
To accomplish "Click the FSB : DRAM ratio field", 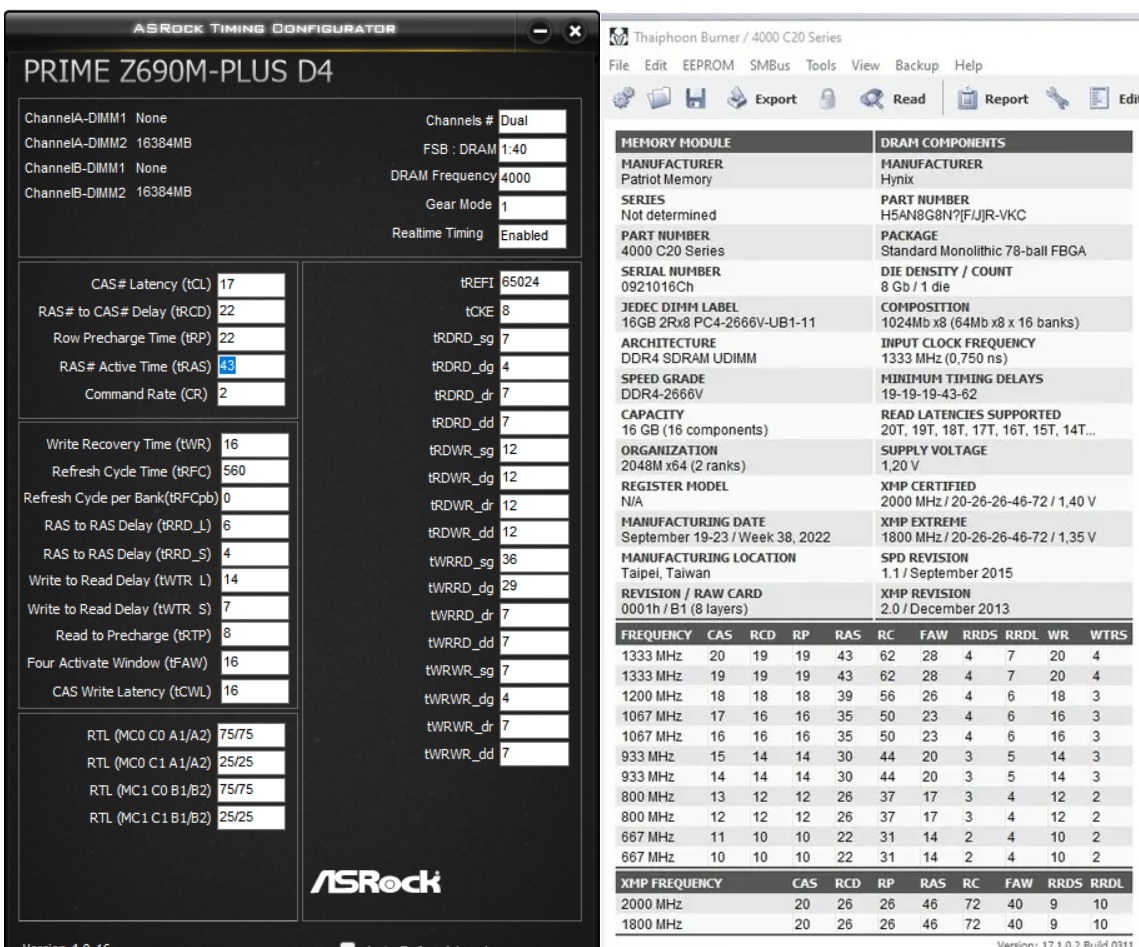I will 532,150.
